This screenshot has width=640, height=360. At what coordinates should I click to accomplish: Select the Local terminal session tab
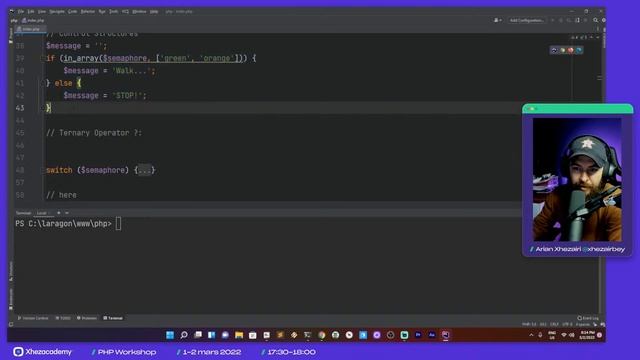(x=41, y=213)
